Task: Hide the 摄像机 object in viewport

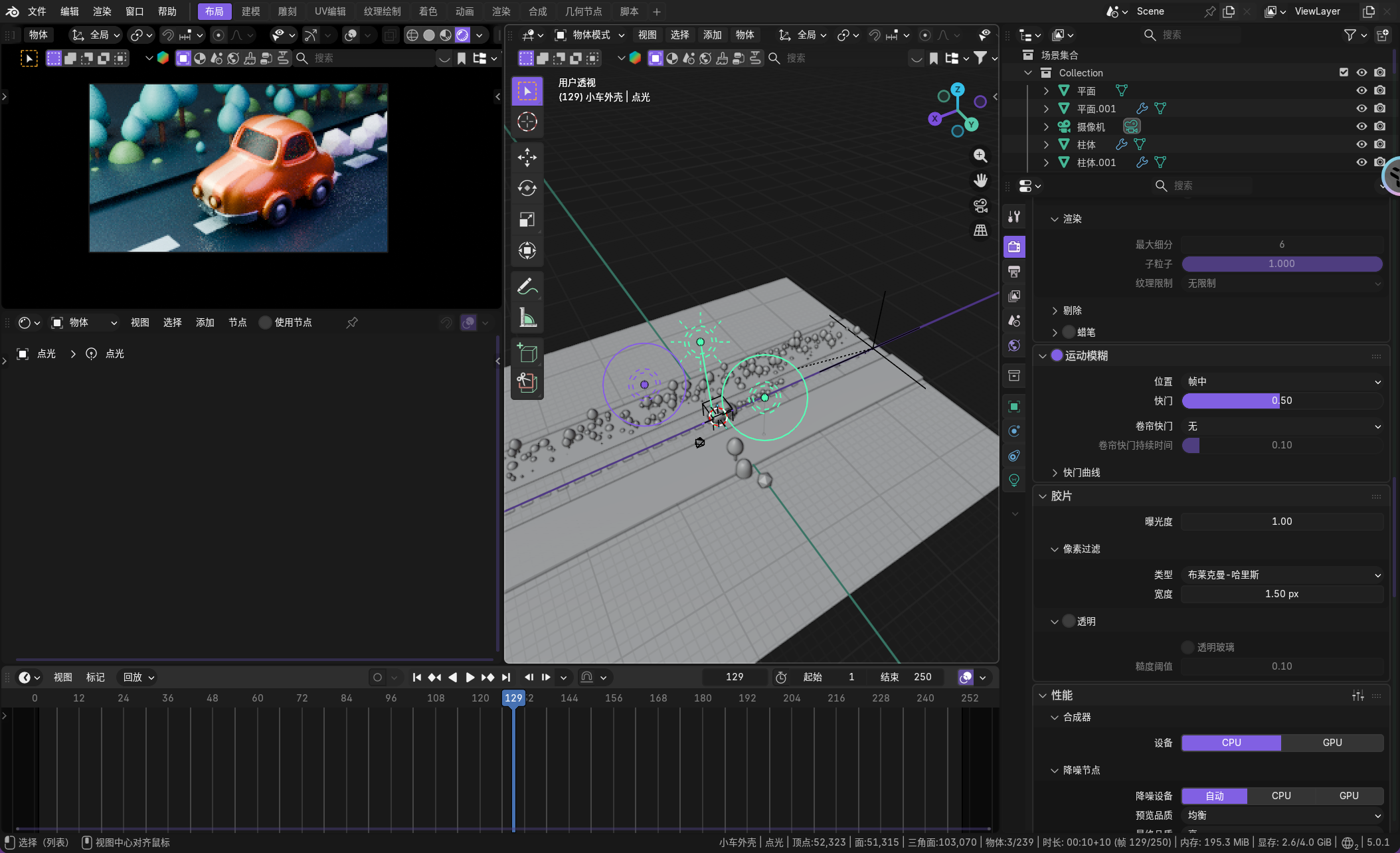Action: pos(1361,126)
